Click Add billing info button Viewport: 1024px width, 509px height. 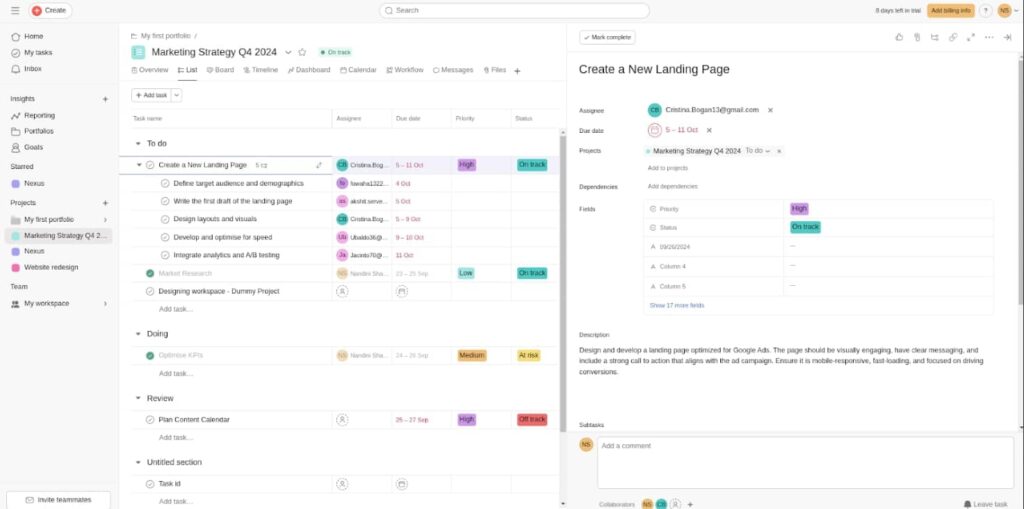point(950,10)
